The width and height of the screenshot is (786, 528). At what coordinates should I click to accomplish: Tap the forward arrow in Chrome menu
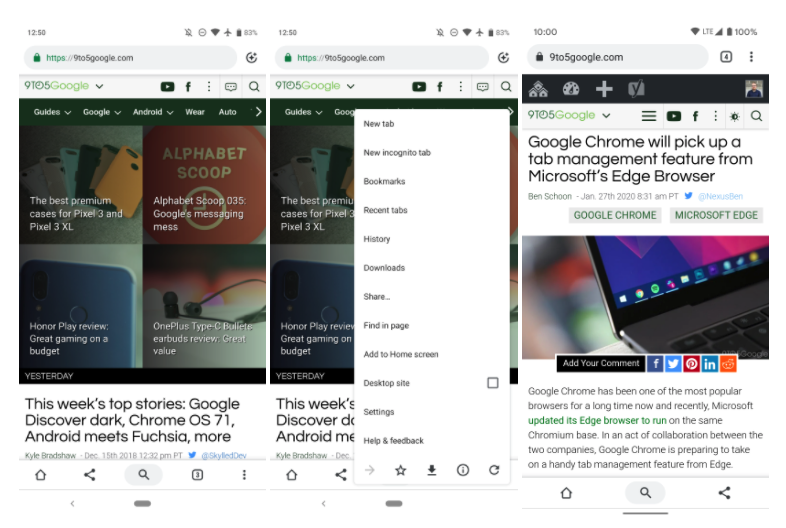pos(369,470)
